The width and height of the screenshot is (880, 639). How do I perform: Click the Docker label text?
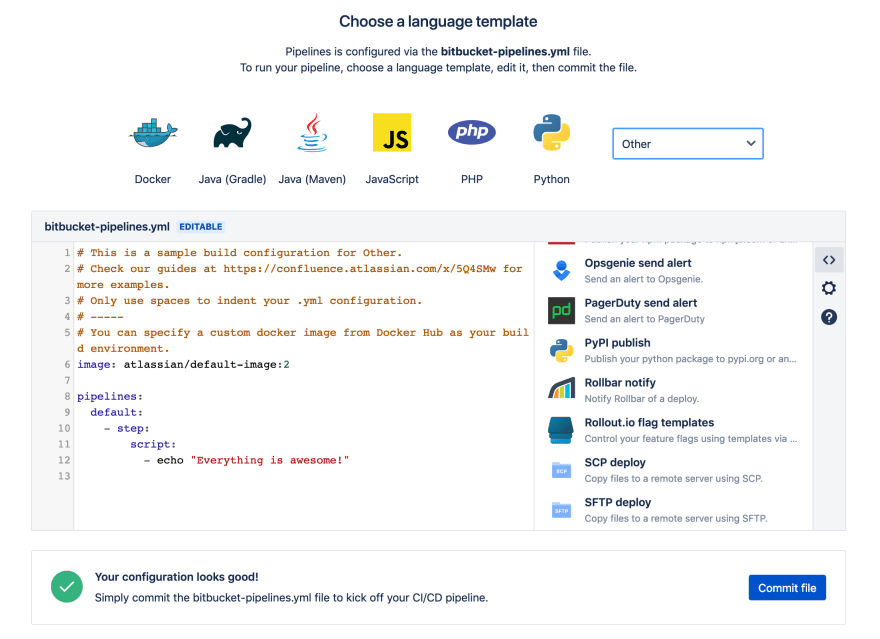pos(153,179)
